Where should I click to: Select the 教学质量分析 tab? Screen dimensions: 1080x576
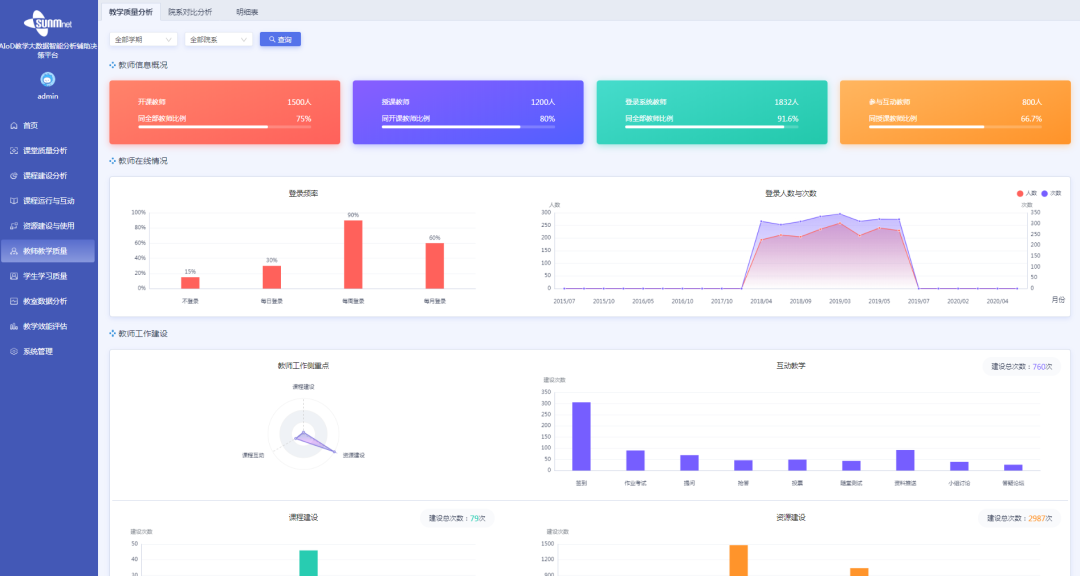point(131,11)
